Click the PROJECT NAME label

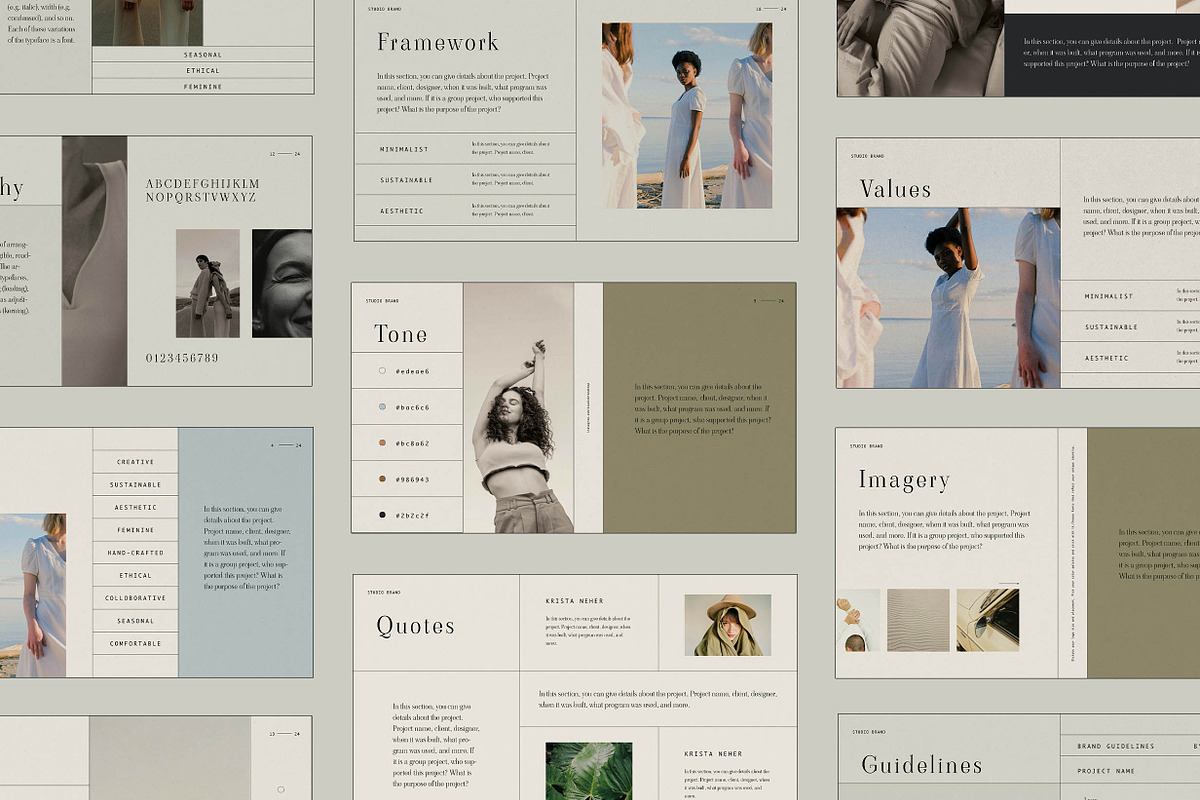click(x=1106, y=771)
